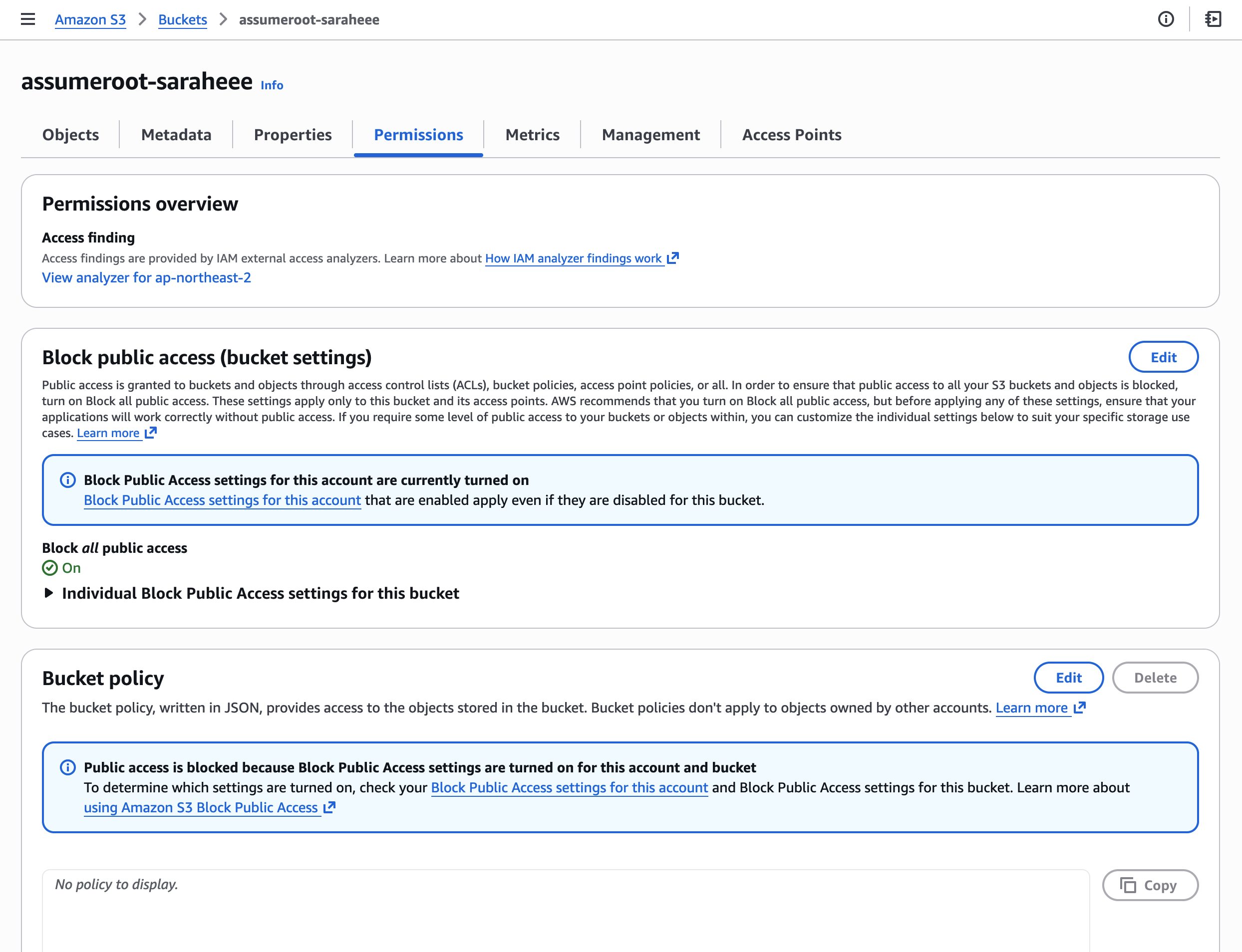Click the info icon in account Block Public Access alert
The image size is (1242, 952).
[67, 480]
